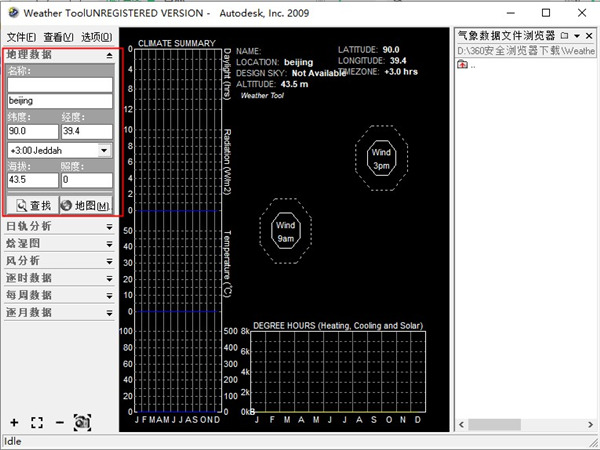This screenshot has height=450, width=600.
Task: Click the latitude field showing 90.0
Action: [31, 131]
